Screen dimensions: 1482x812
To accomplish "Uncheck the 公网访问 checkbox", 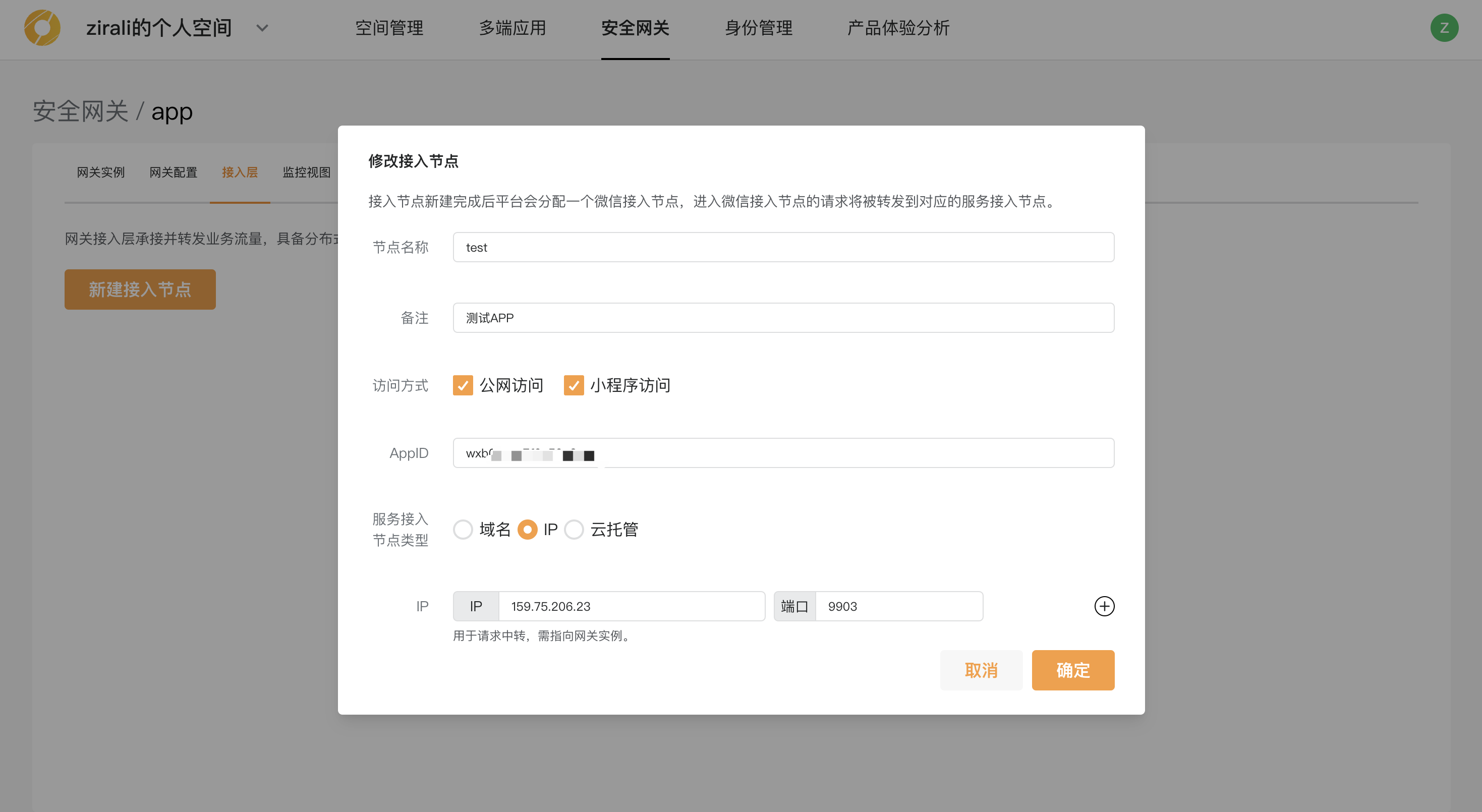I will (x=463, y=385).
